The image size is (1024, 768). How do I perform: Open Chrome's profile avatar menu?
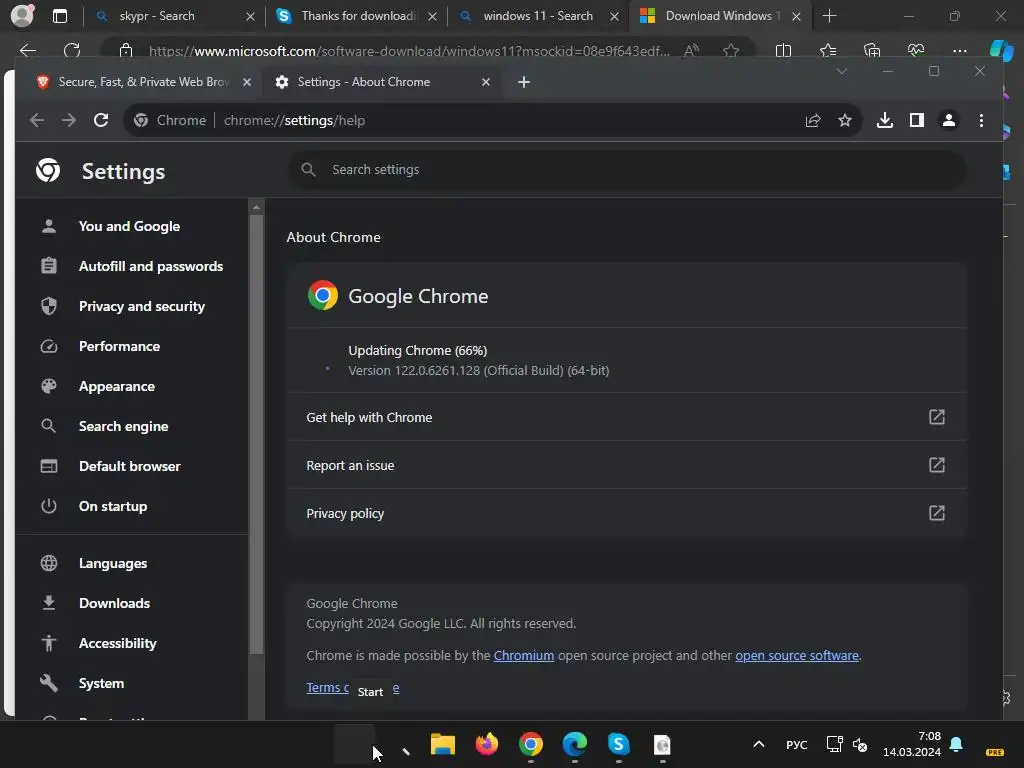pos(948,120)
